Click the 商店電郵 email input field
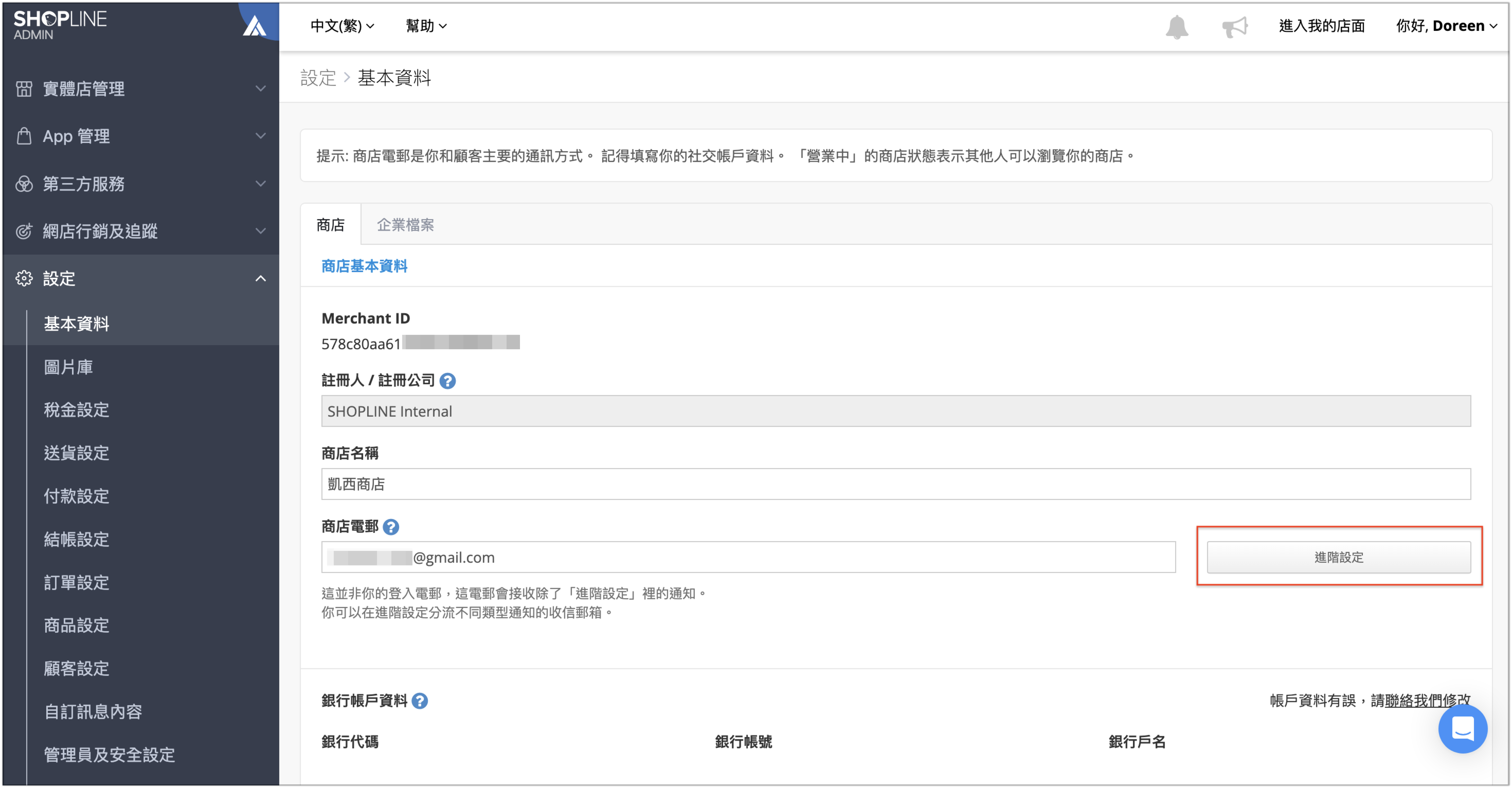This screenshot has height=788, width=1512. pos(748,557)
